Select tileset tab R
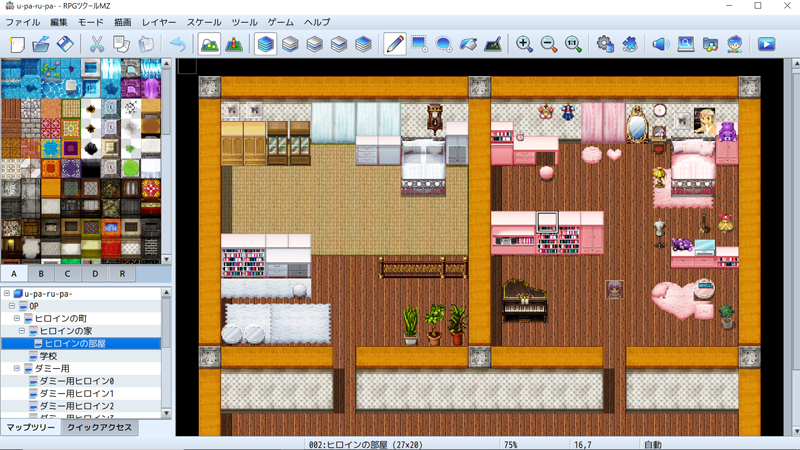The image size is (800, 450). (122, 274)
